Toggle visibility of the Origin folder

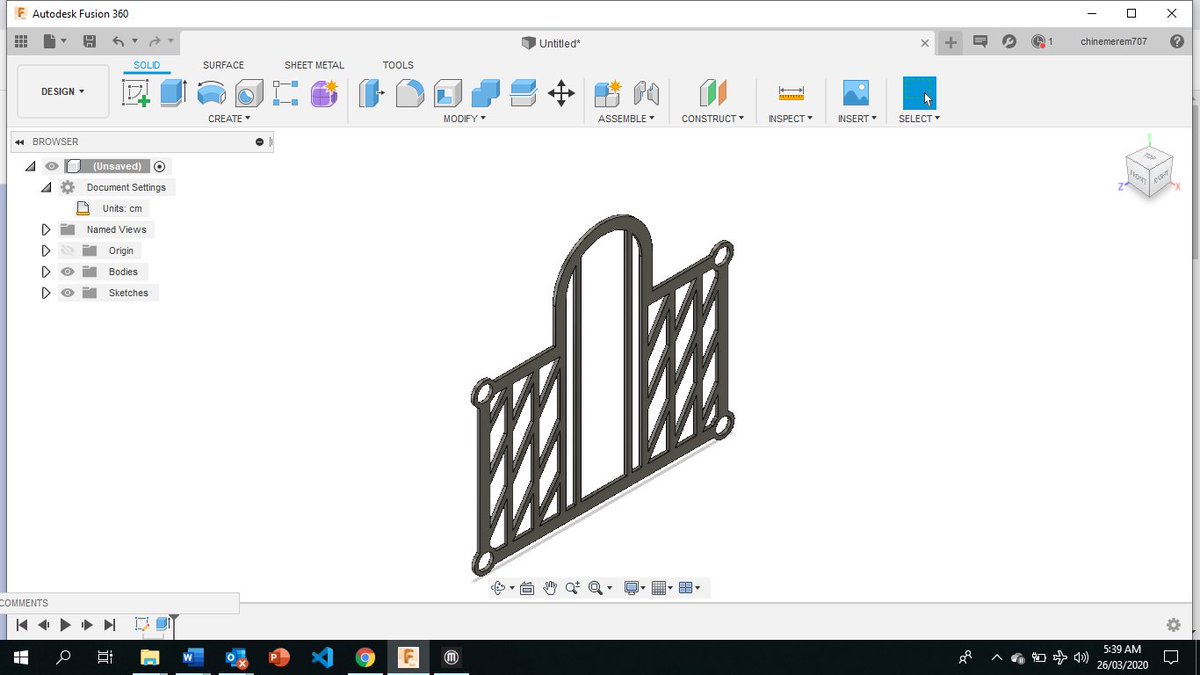coord(68,250)
